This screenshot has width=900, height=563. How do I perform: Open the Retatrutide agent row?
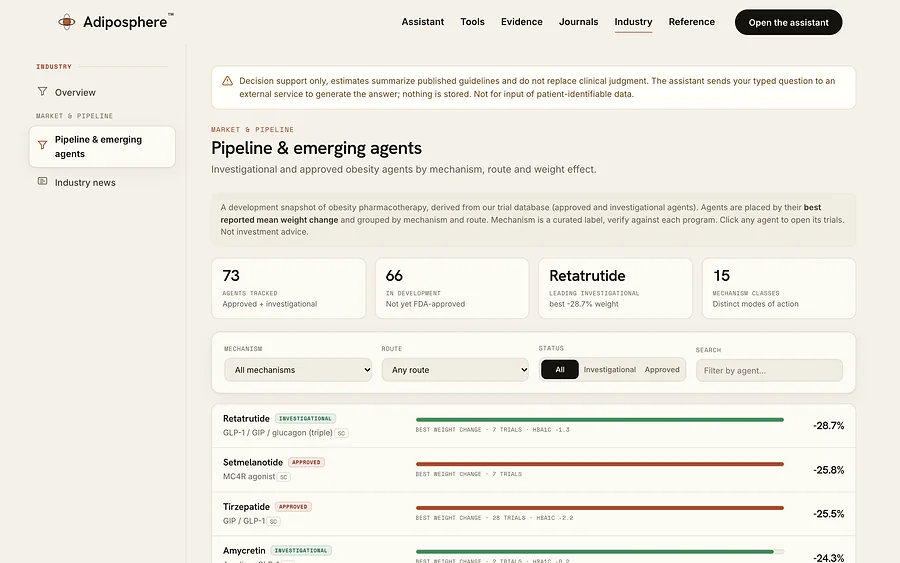[x=533, y=426]
